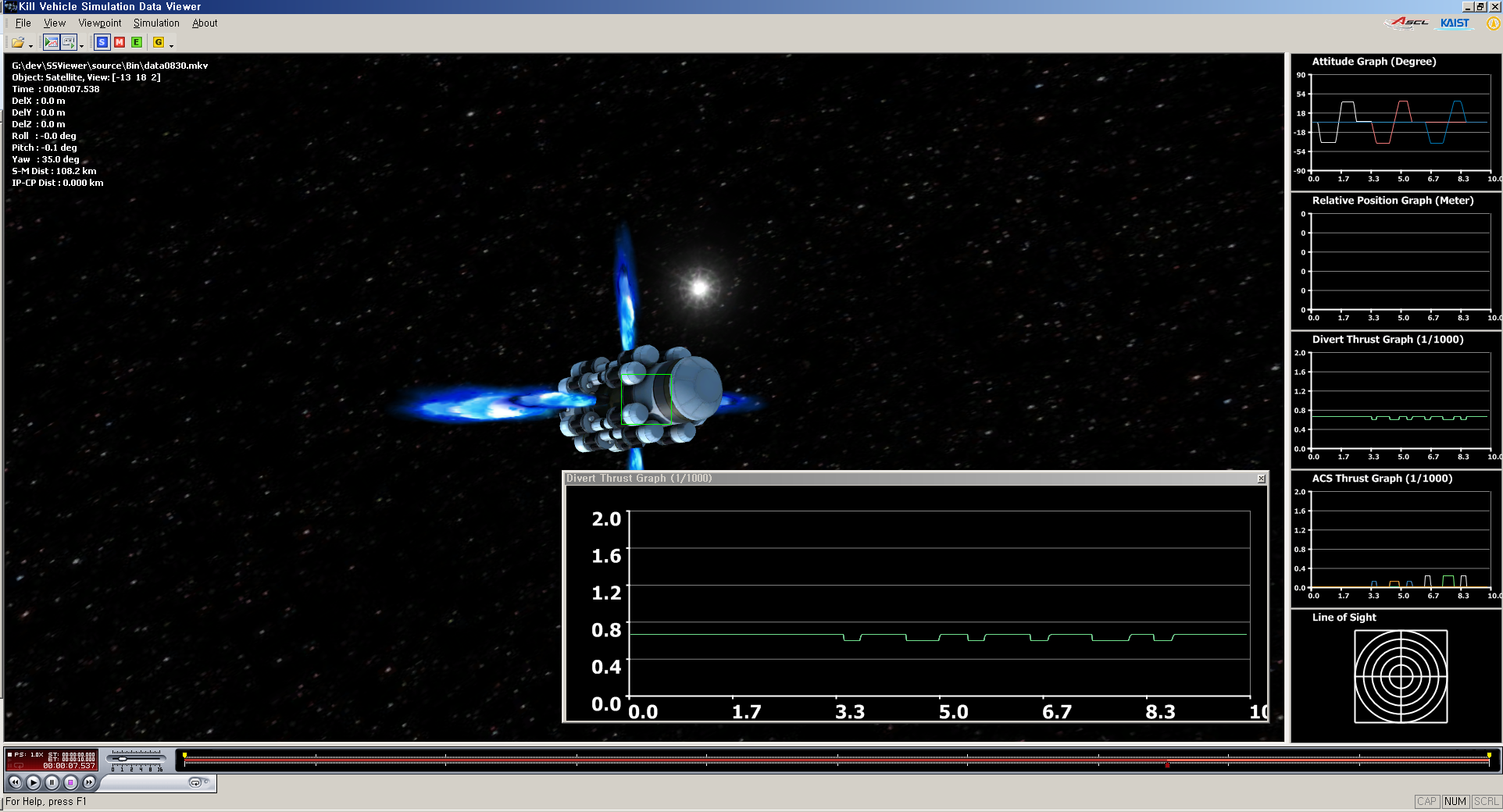Image resolution: width=1503 pixels, height=812 pixels.
Task: Click the 'IP-CP Dist : 0.000 km' readout
Action: point(57,183)
